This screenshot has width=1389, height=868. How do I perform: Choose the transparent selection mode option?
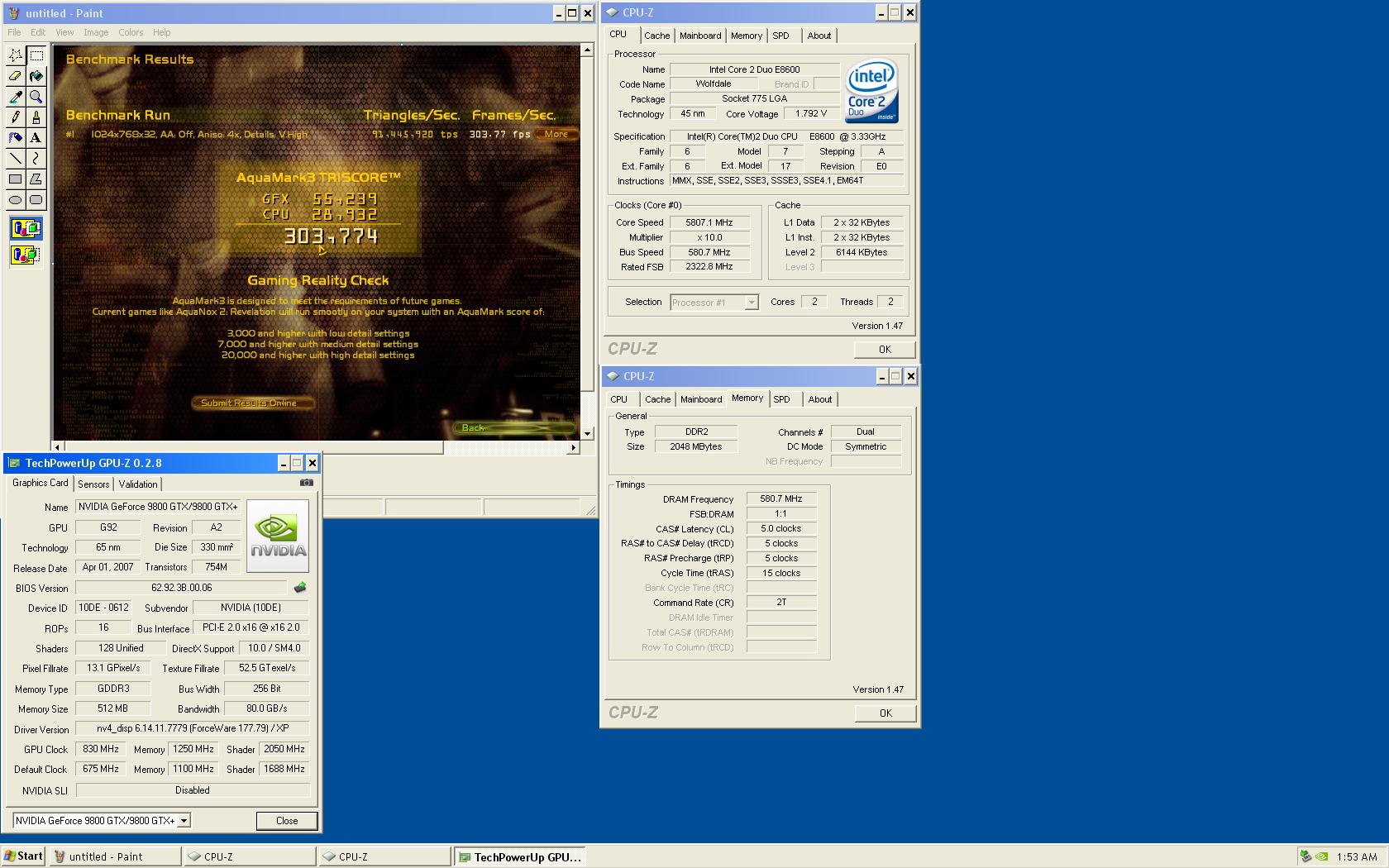tap(26, 255)
